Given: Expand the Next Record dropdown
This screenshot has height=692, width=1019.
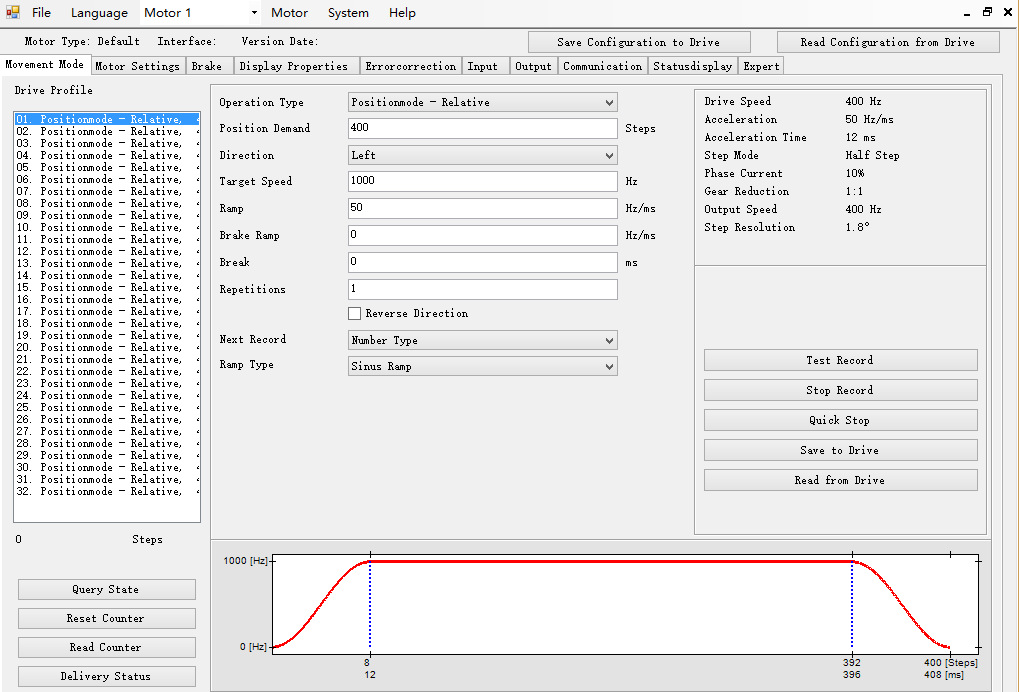Looking at the screenshot, I should tap(482, 341).
